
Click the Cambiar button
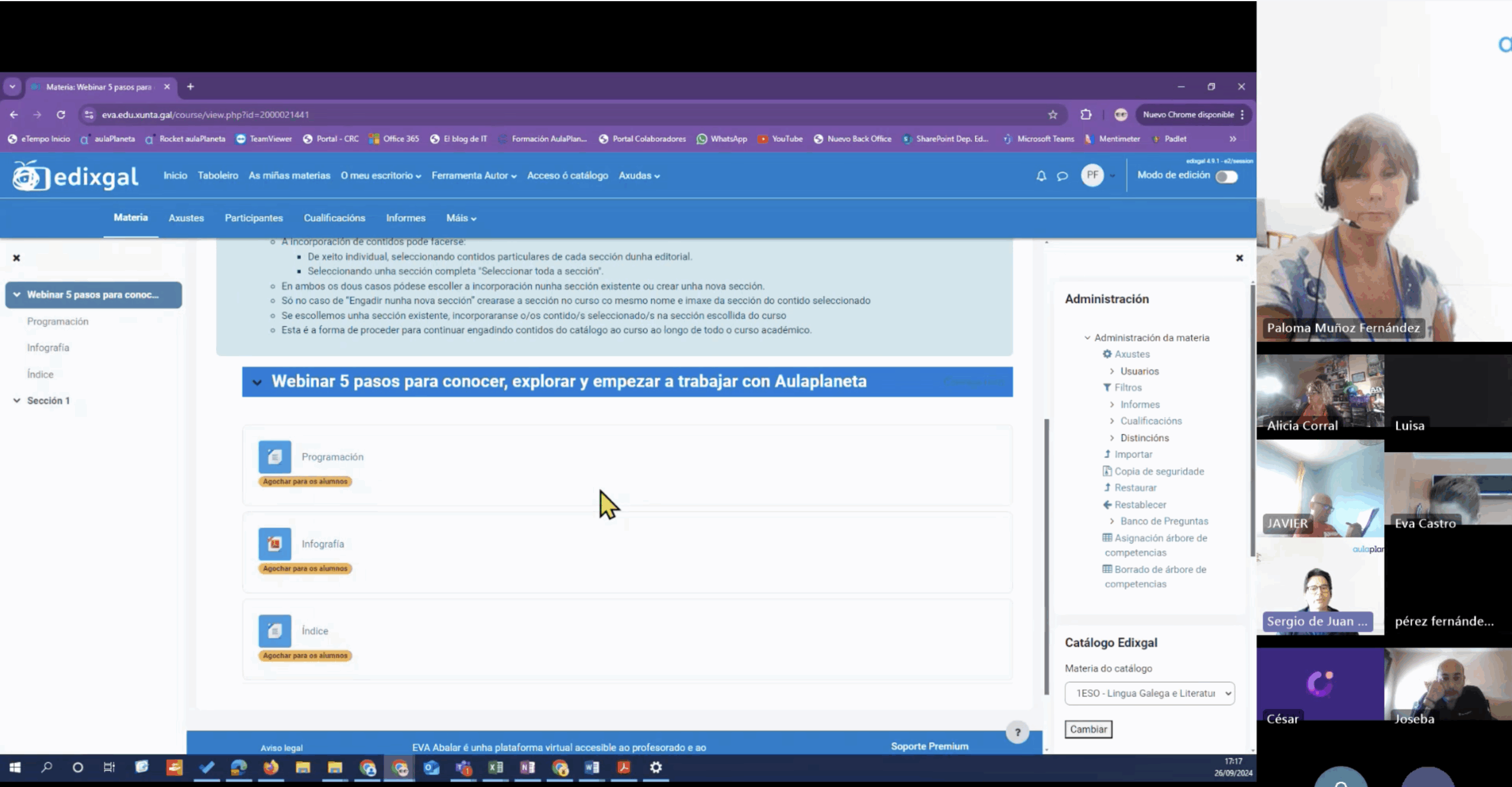coord(1088,729)
